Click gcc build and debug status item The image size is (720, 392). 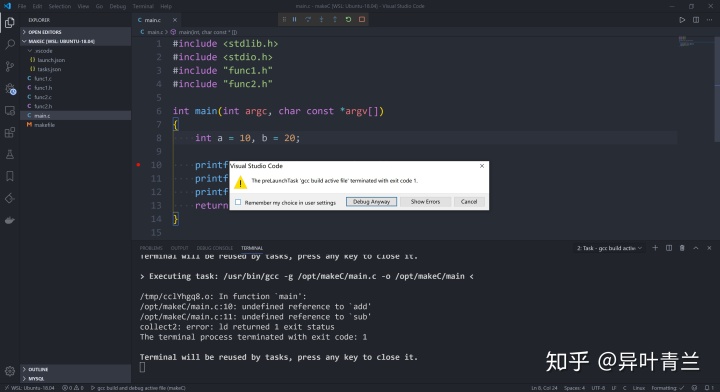tap(138, 388)
